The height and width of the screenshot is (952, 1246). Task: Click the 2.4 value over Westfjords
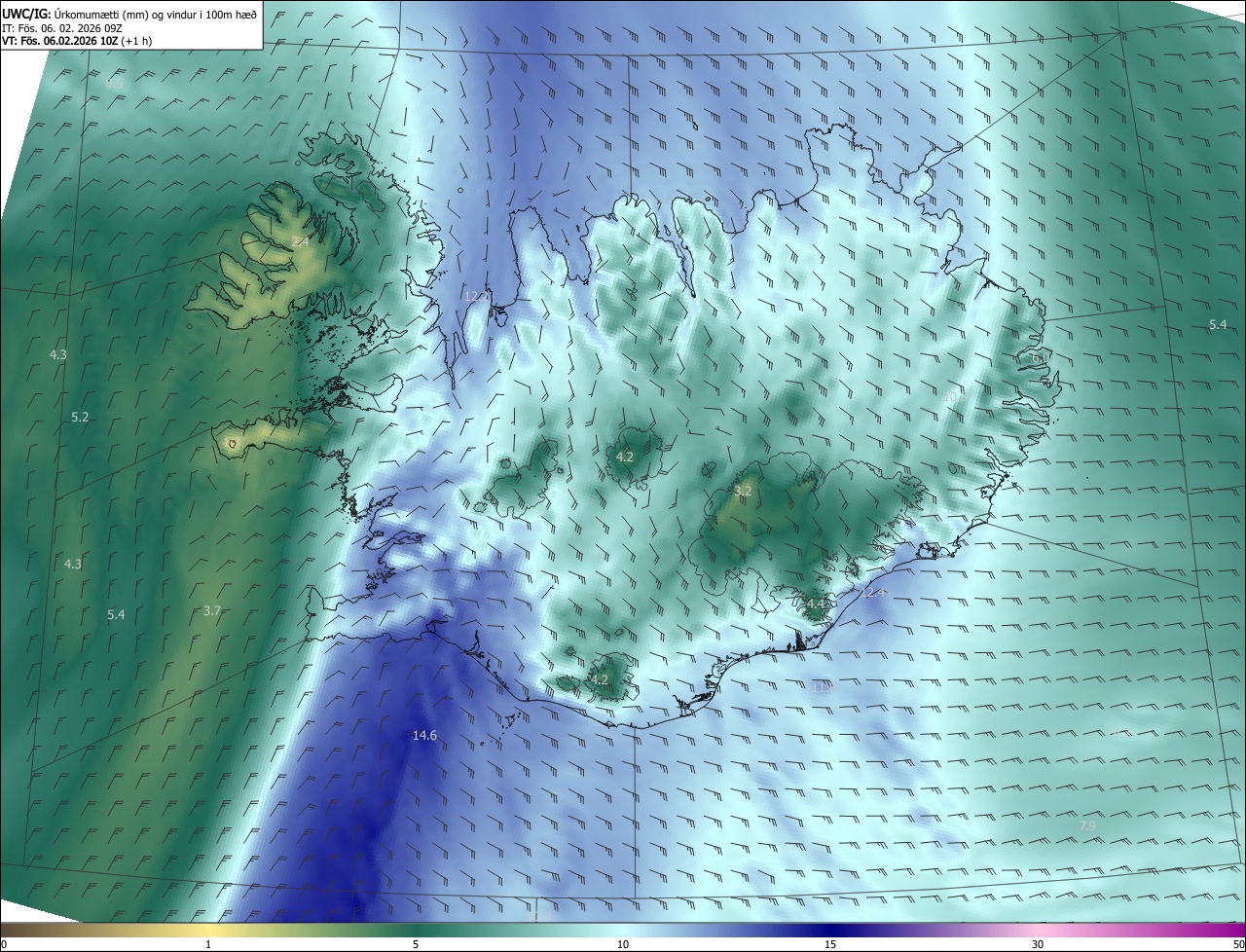[300, 241]
